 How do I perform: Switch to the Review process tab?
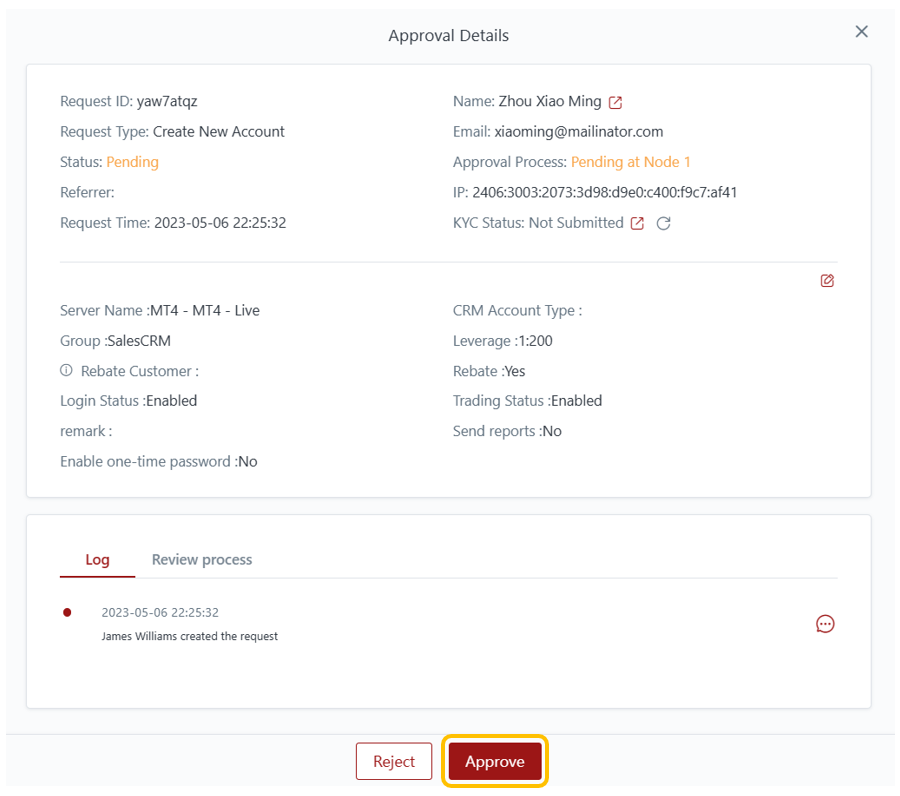point(202,560)
